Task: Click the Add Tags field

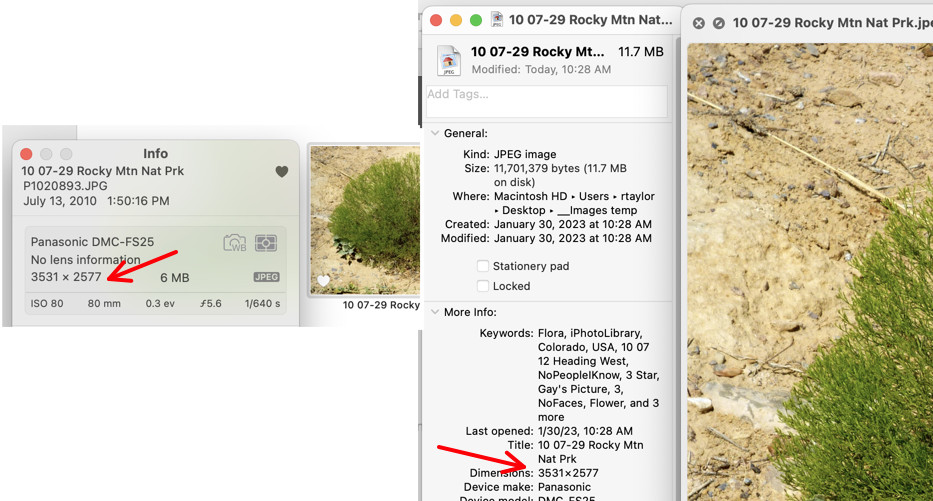Action: 547,101
